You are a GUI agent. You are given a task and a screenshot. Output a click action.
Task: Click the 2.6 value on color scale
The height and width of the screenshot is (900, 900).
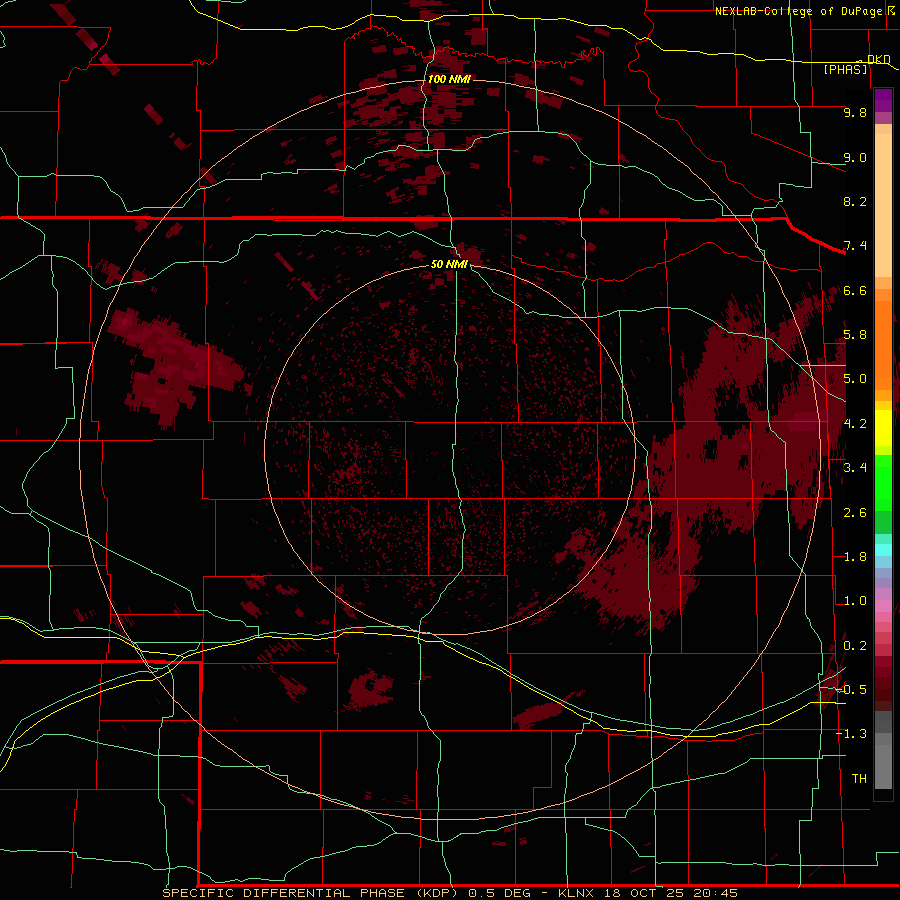point(855,513)
